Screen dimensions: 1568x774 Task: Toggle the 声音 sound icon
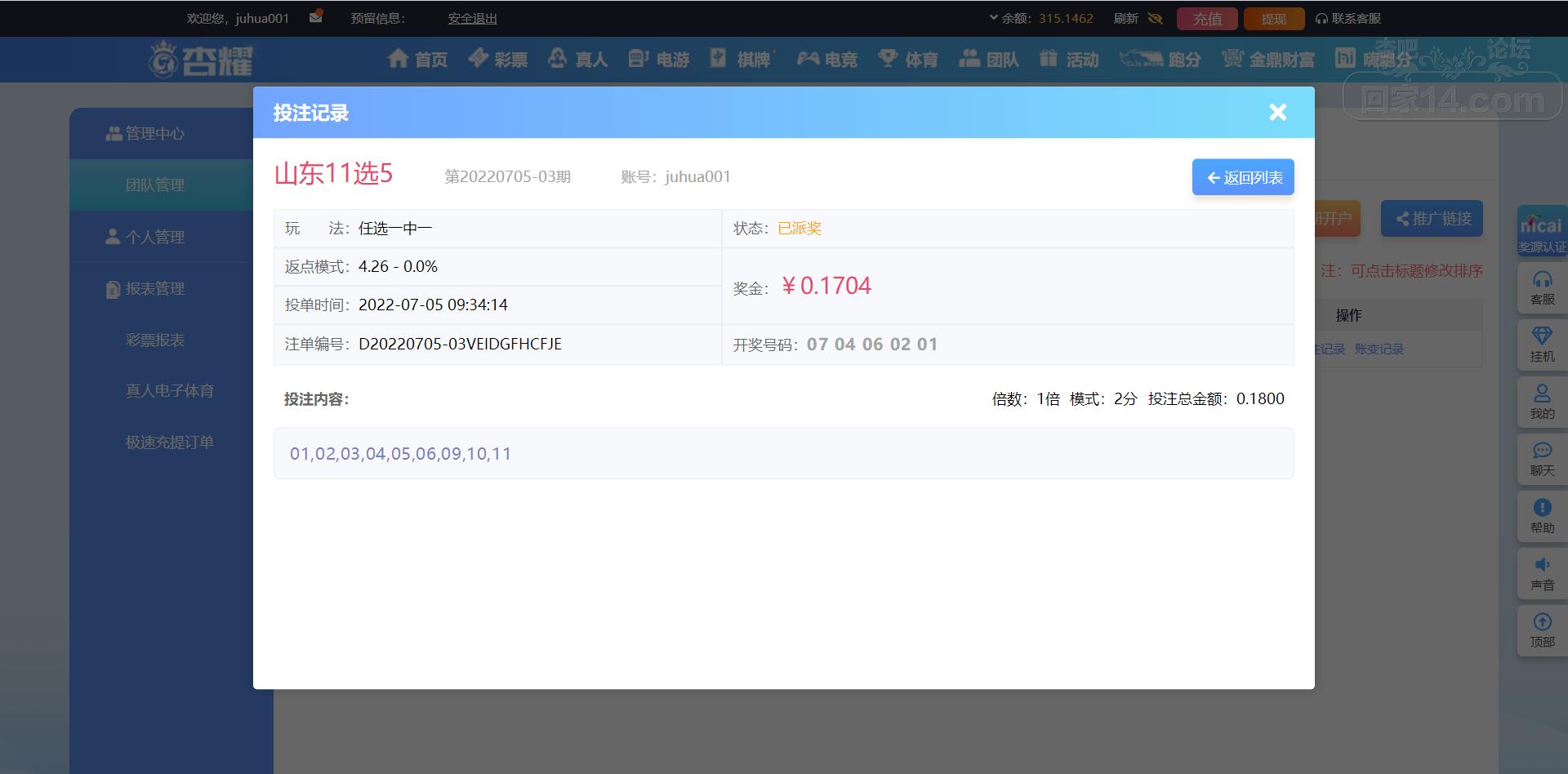tap(1542, 574)
